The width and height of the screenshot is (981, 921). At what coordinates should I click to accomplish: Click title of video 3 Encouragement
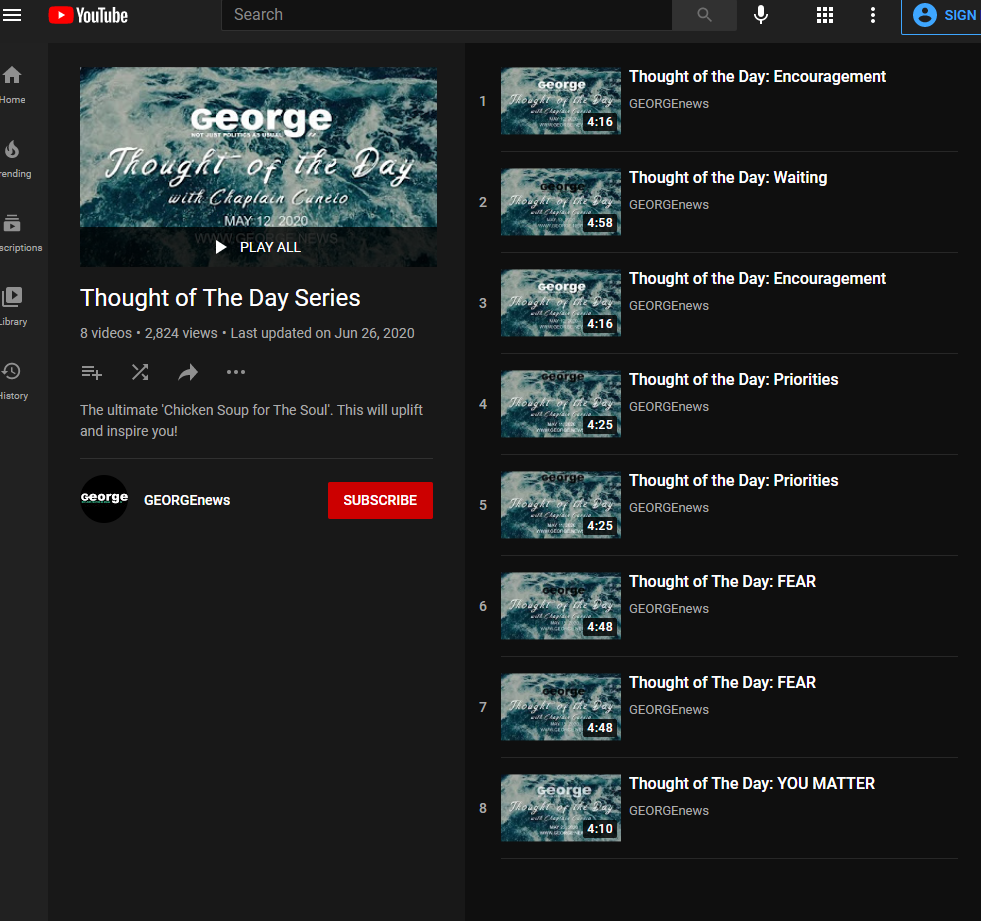tap(757, 278)
